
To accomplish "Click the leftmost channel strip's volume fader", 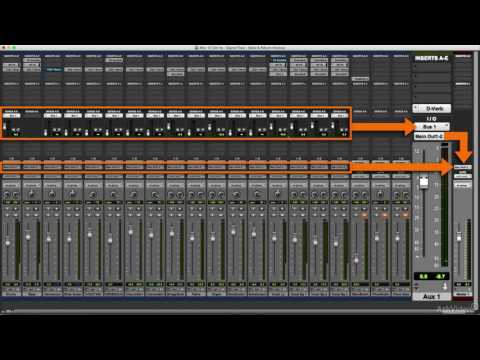I will tap(7, 243).
